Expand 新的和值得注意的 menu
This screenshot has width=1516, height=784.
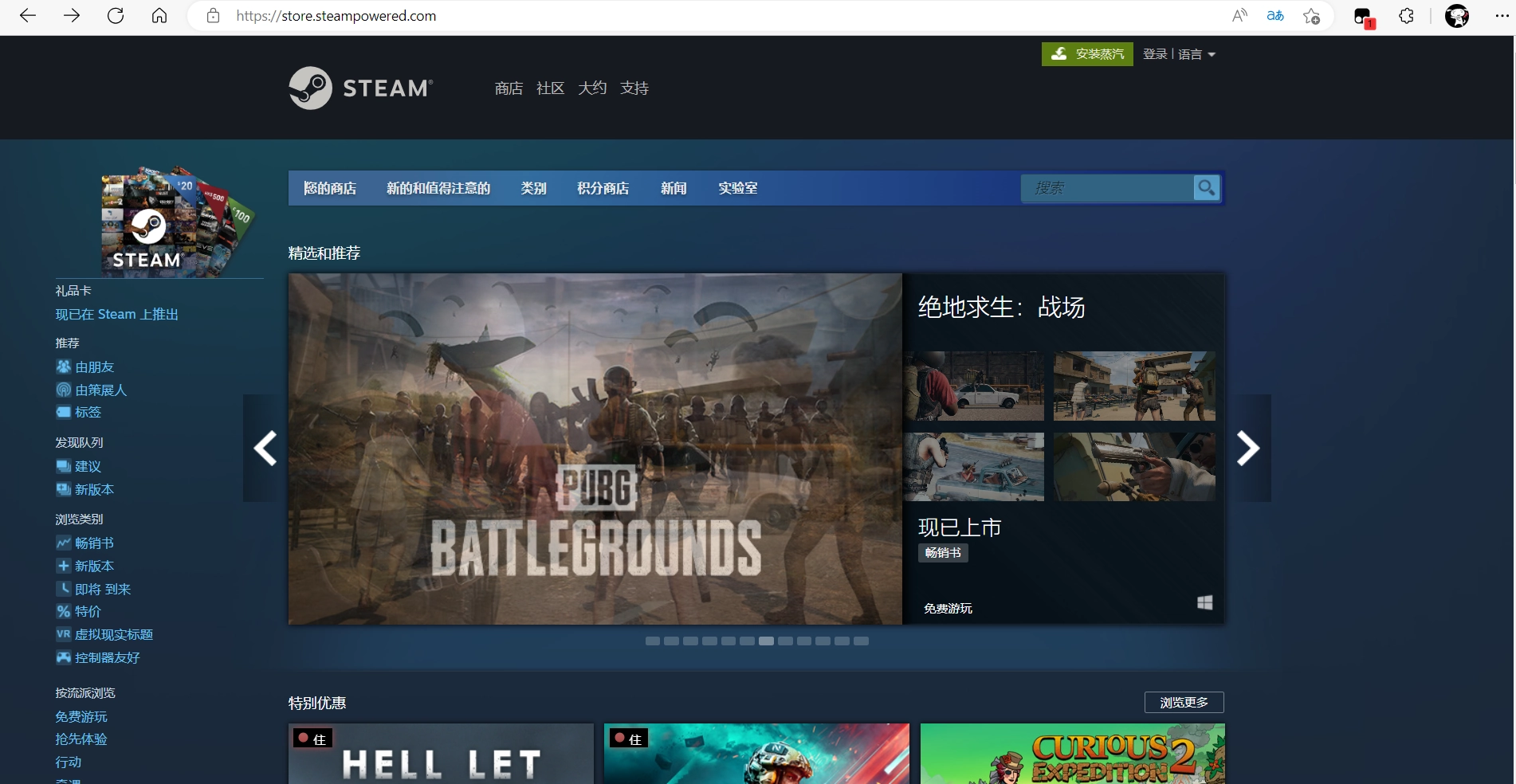click(x=438, y=188)
